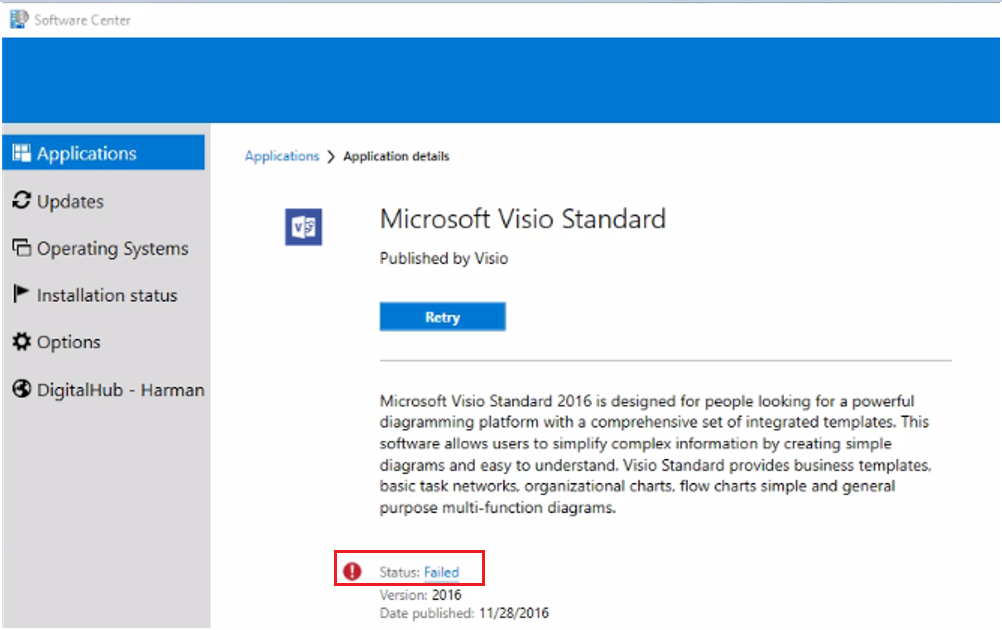Click the Version: 2016 text

[x=420, y=595]
